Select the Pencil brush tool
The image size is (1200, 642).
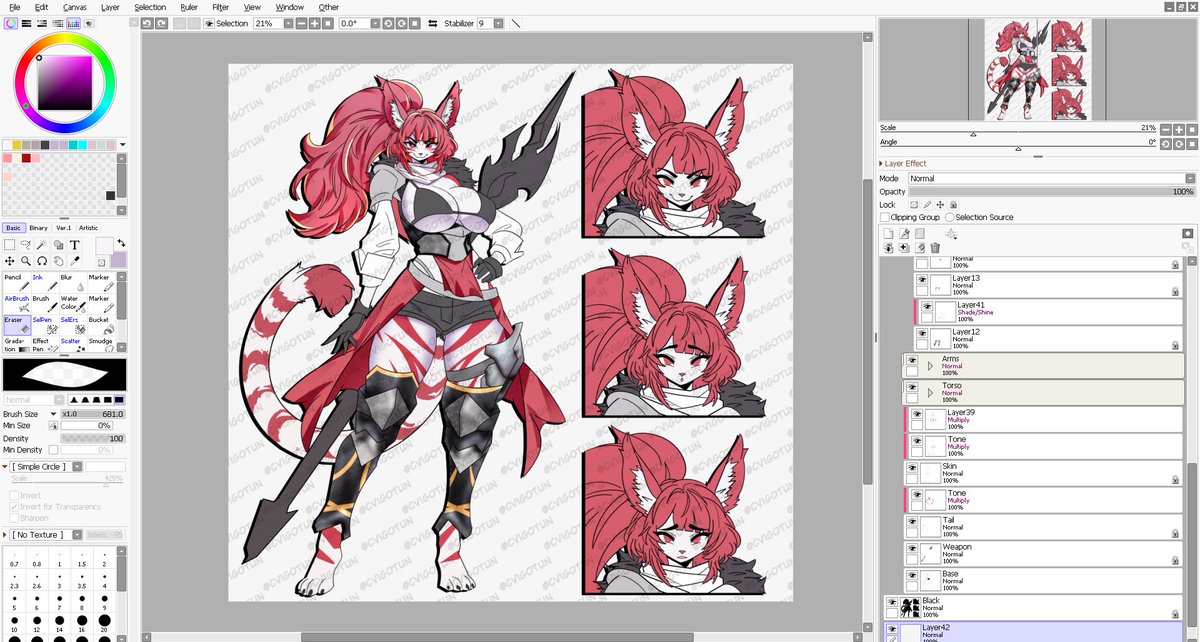[x=15, y=284]
